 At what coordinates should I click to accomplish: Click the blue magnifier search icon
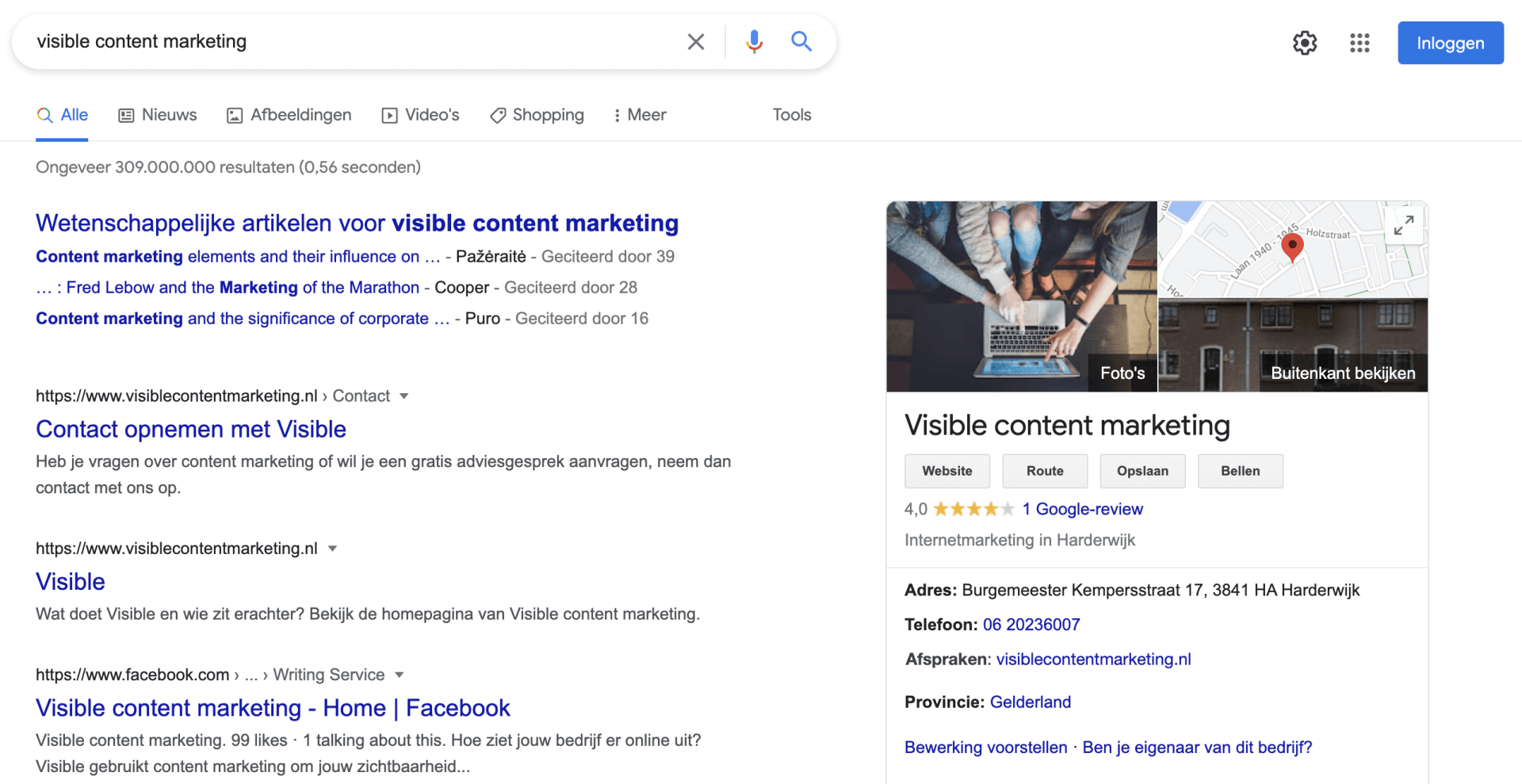(x=801, y=41)
